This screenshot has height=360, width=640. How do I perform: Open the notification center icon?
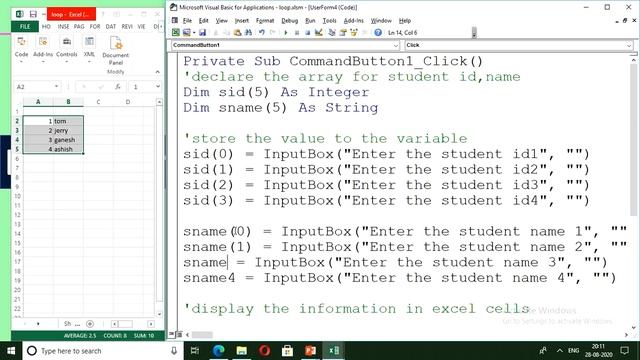click(624, 351)
